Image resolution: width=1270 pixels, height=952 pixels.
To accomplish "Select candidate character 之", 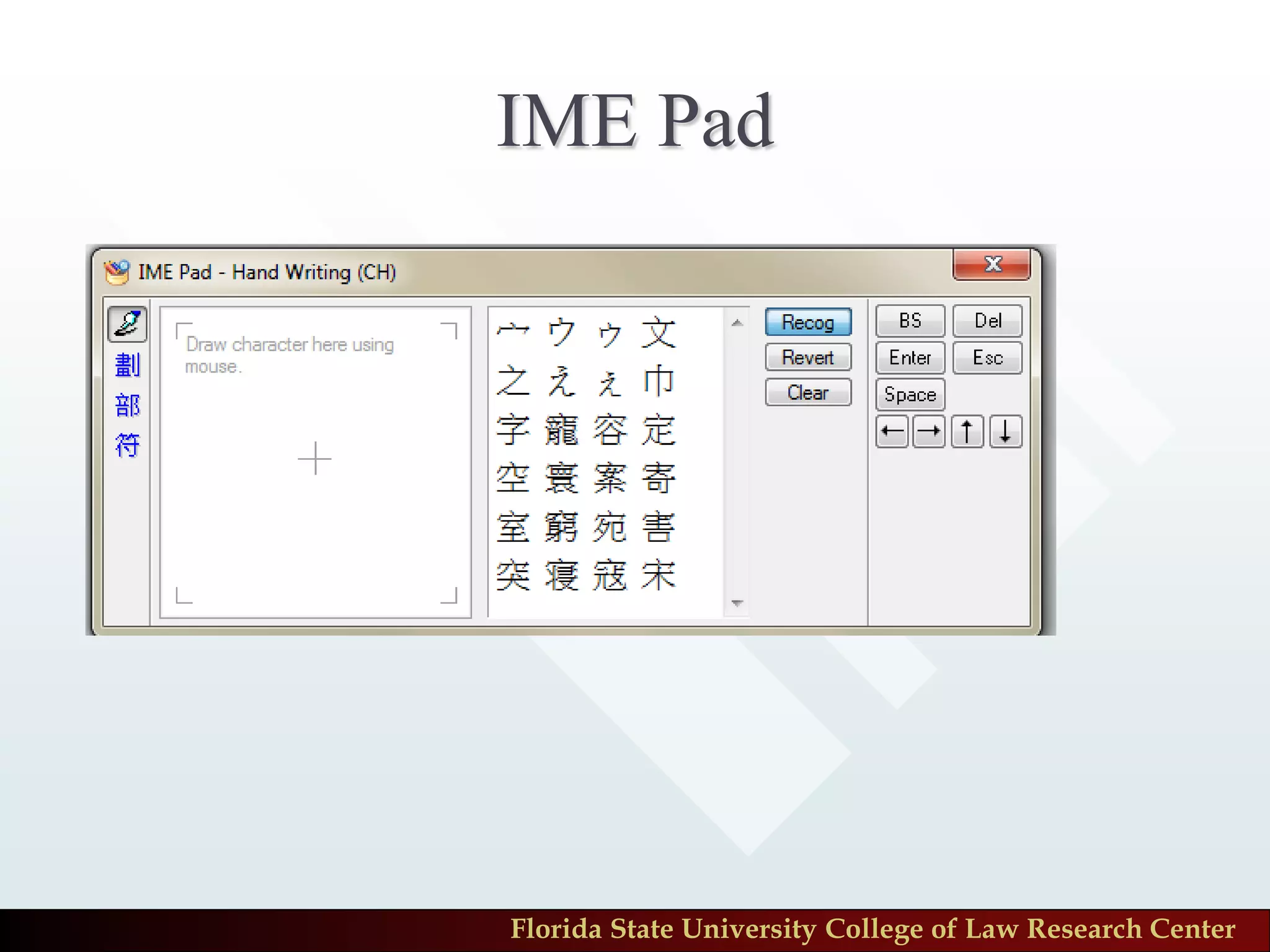I will tap(513, 381).
